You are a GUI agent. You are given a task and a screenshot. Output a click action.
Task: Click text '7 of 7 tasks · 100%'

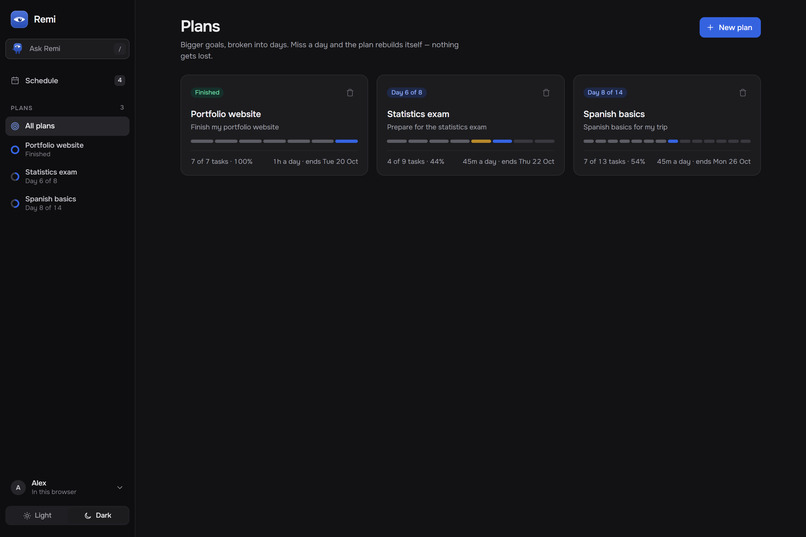[x=222, y=161]
